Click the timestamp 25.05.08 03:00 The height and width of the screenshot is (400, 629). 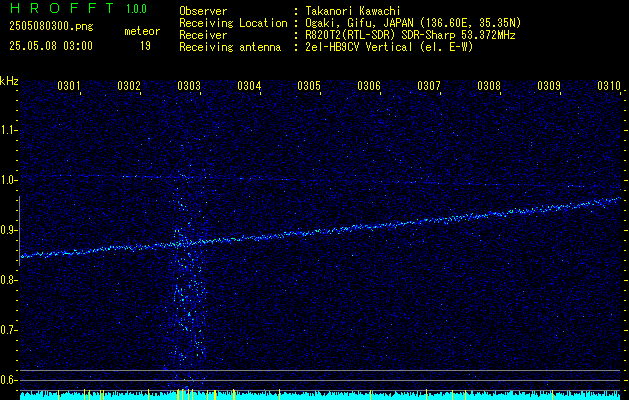[51, 46]
